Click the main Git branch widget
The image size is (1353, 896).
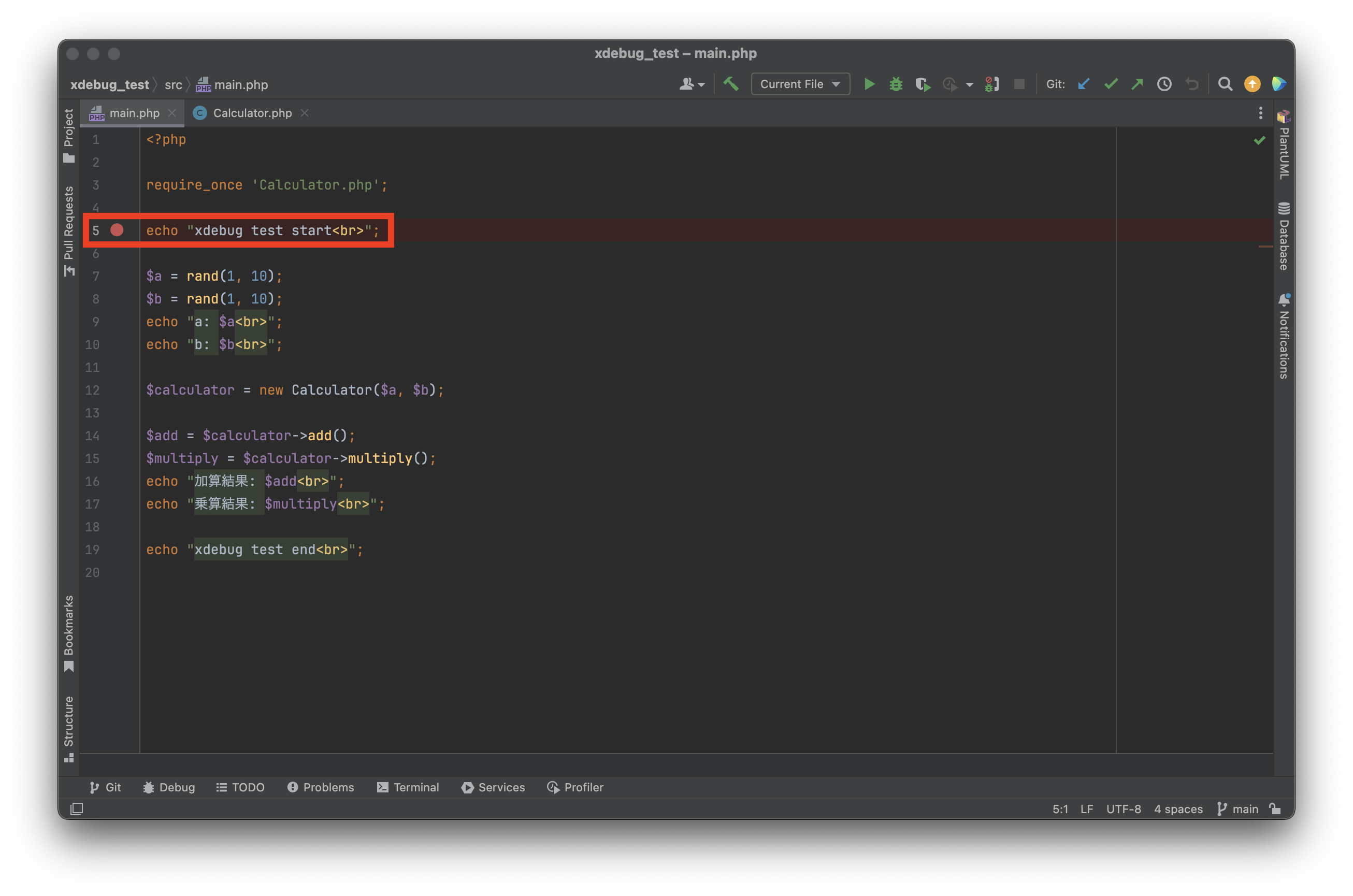pyautogui.click(x=1237, y=808)
